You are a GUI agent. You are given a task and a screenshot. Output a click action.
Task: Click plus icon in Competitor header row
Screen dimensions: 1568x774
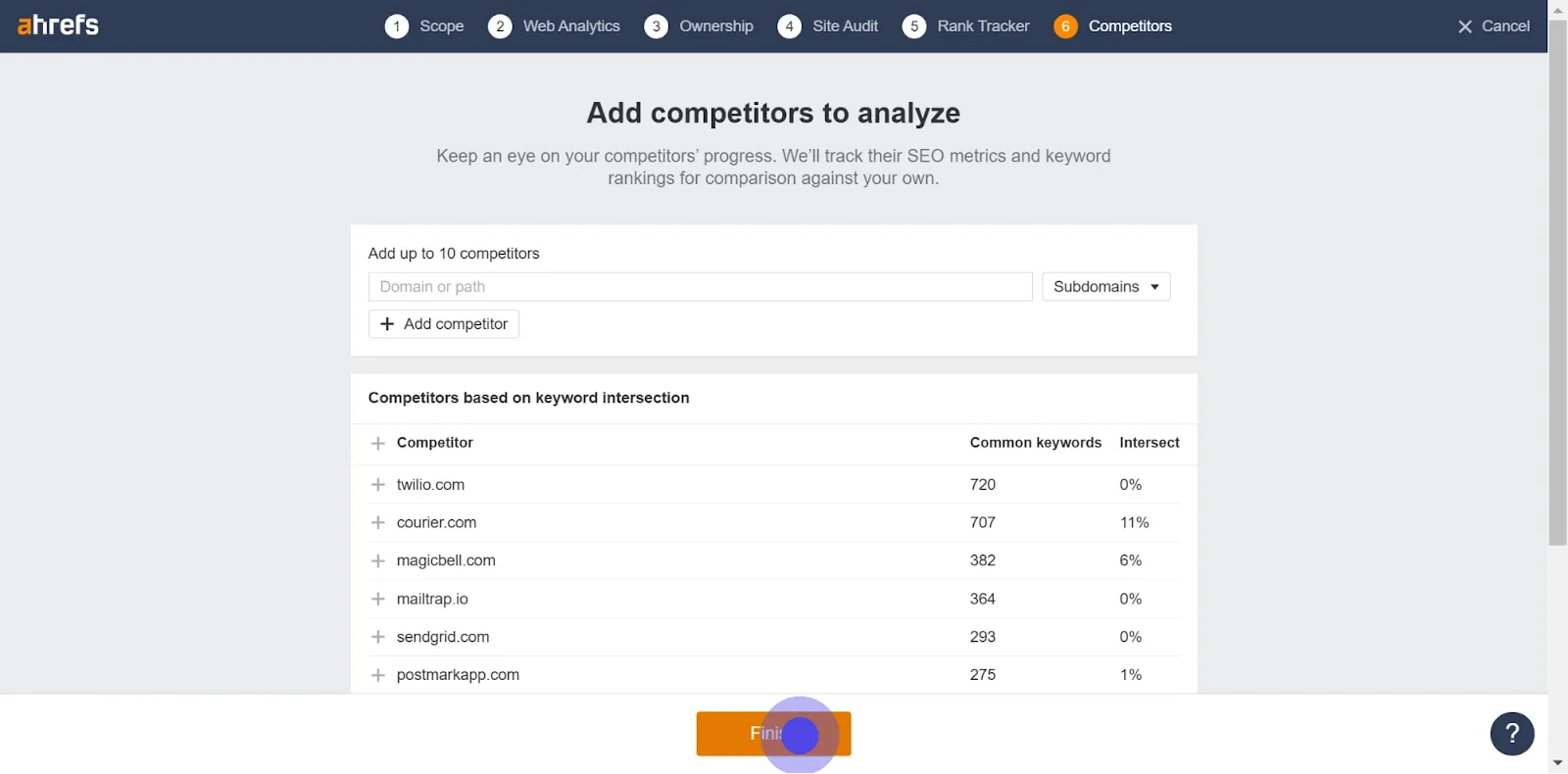point(378,444)
